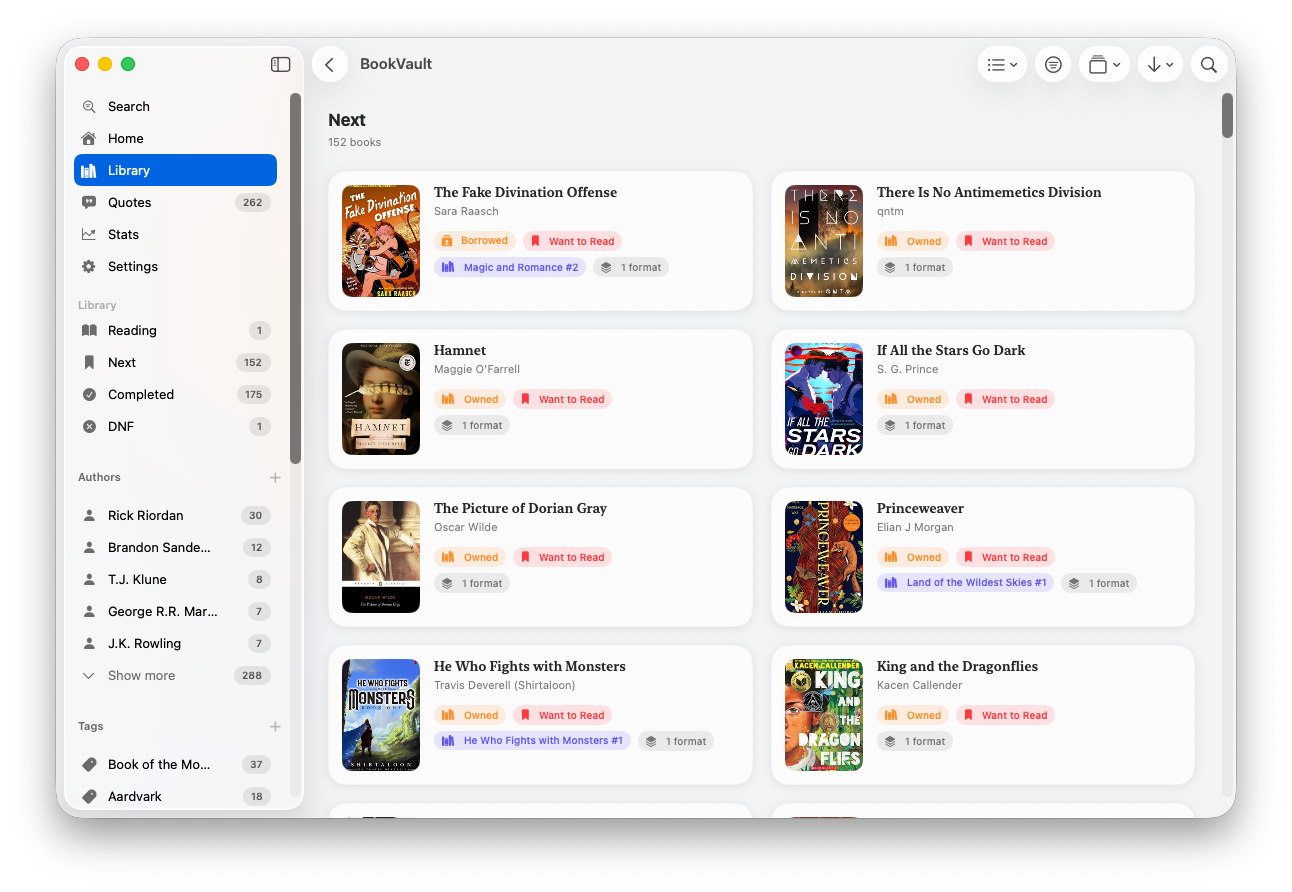Click the He Who Fights with Monsters #1 badge

pyautogui.click(x=532, y=741)
